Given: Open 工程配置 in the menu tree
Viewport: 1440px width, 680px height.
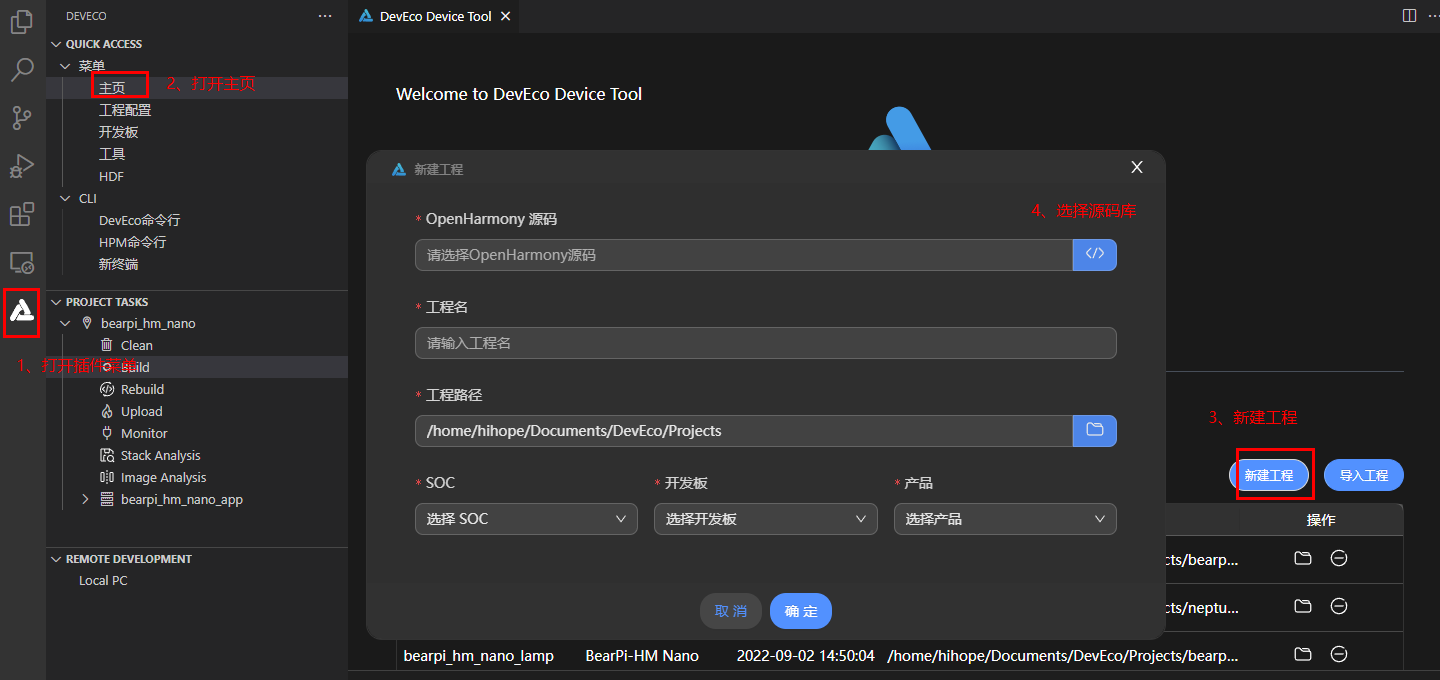Looking at the screenshot, I should pyautogui.click(x=125, y=110).
